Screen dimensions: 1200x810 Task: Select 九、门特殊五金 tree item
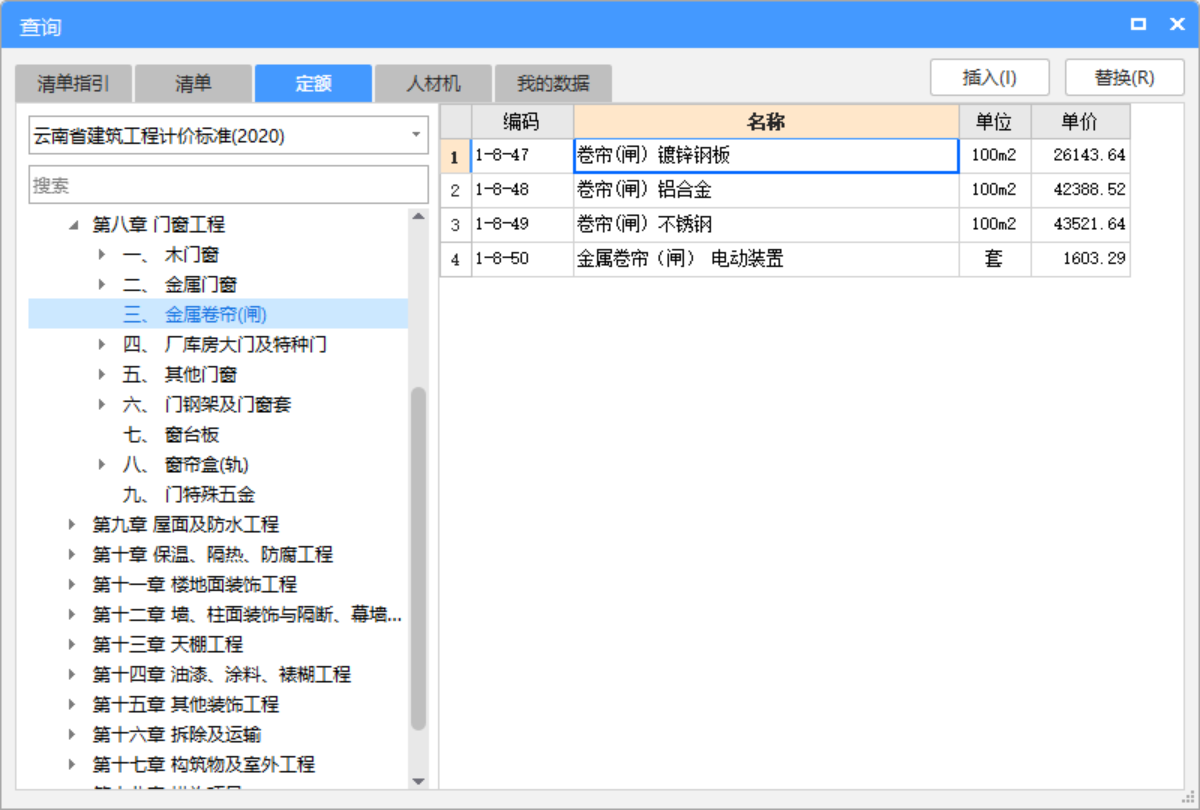tap(189, 495)
